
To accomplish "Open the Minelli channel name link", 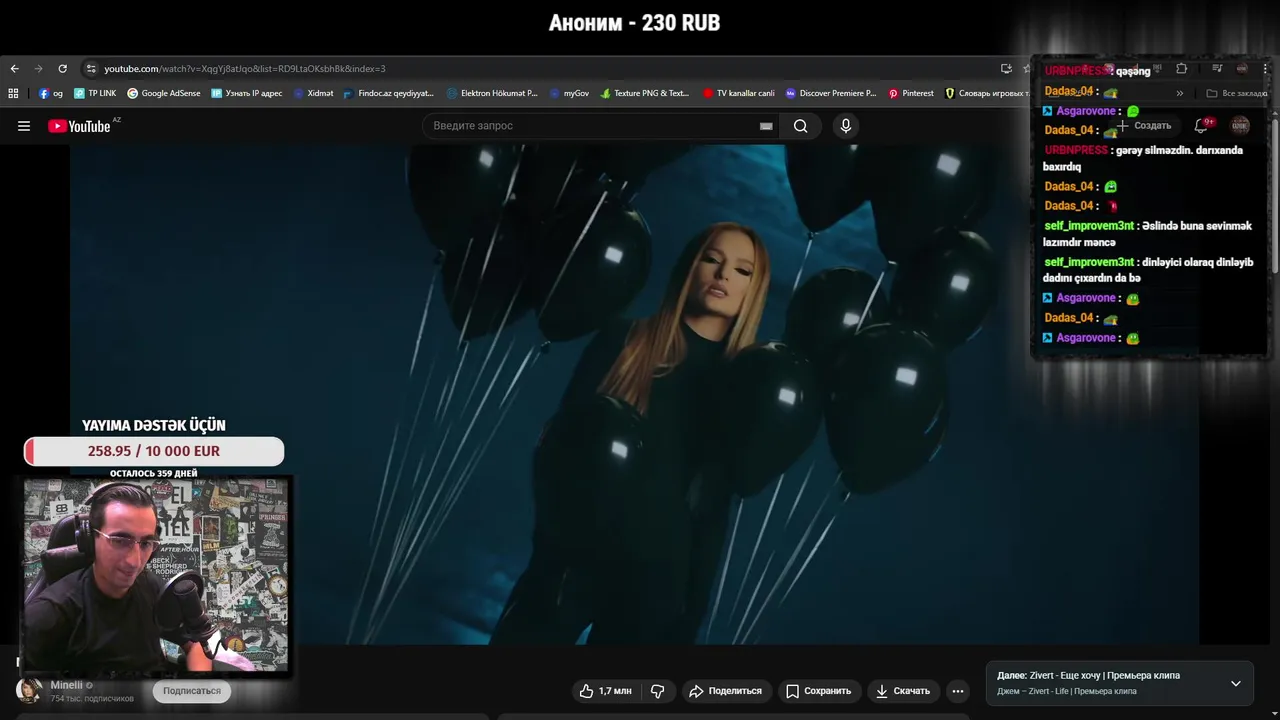I will click(67, 685).
